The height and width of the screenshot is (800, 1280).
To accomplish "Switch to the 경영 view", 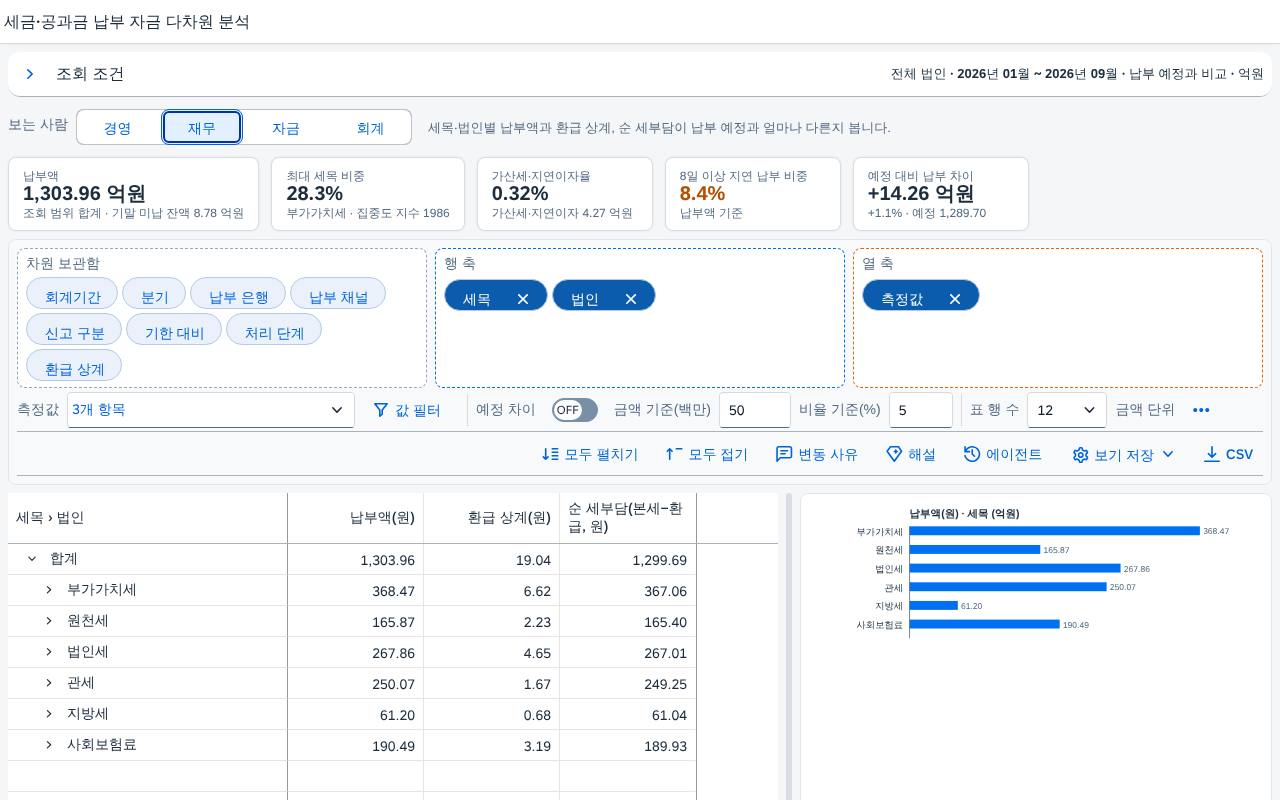I will (x=118, y=127).
